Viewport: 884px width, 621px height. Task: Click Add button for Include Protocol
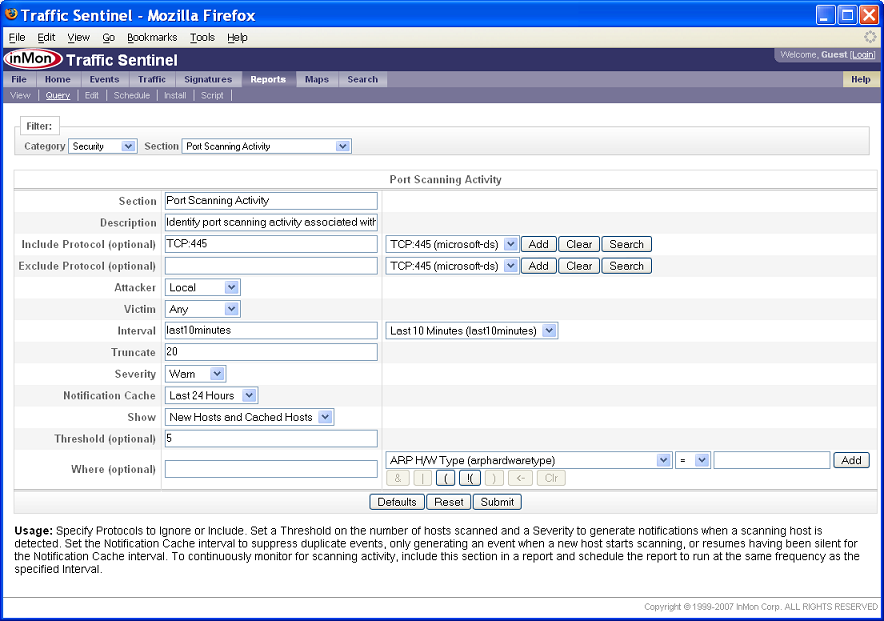click(x=538, y=245)
